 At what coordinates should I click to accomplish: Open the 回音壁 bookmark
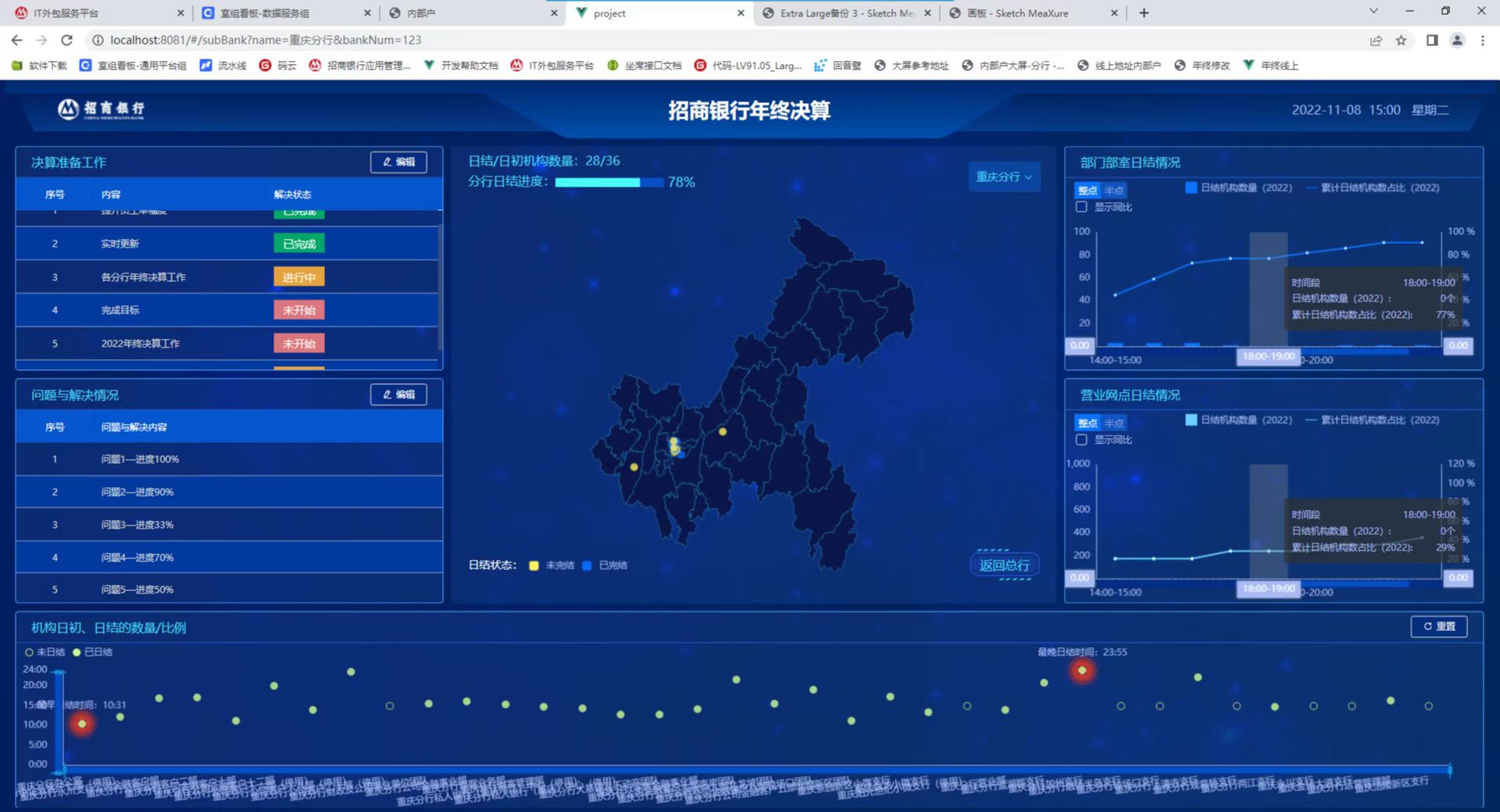tap(837, 66)
